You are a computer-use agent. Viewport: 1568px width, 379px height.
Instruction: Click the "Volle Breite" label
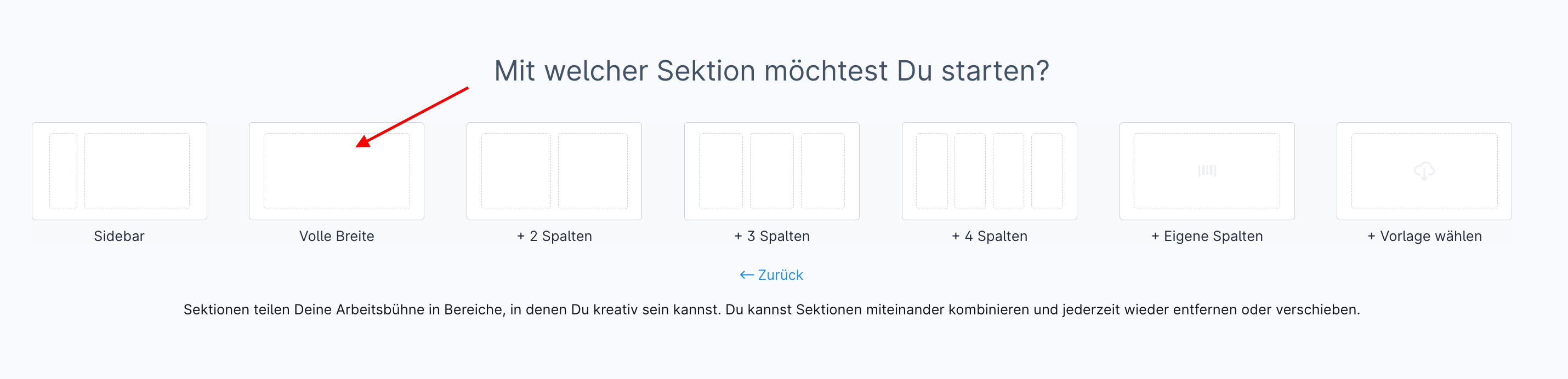(x=337, y=236)
